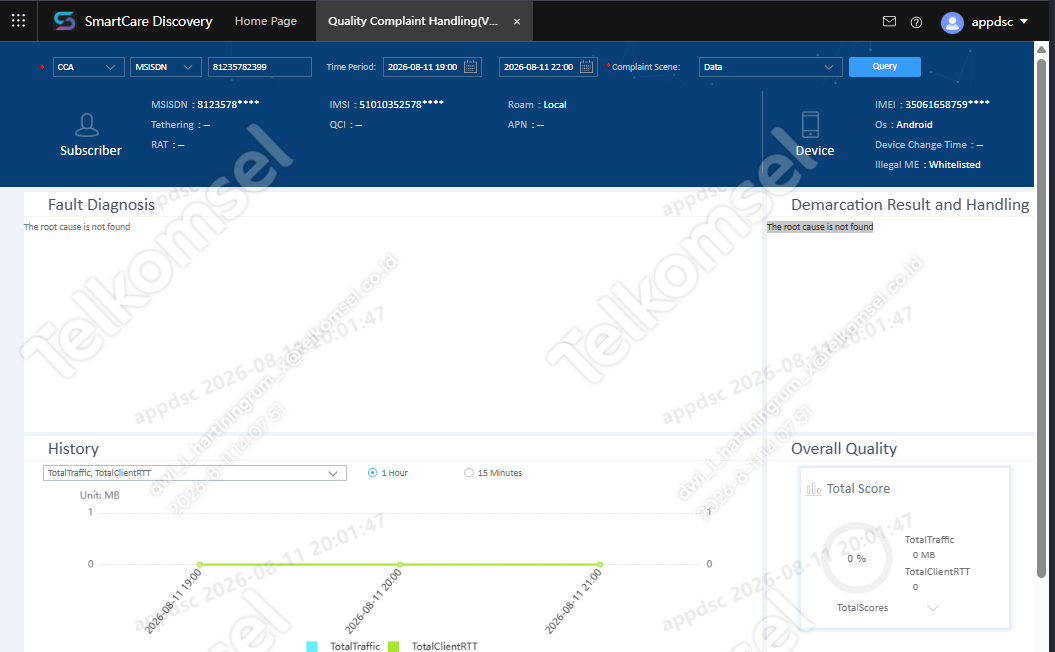
Task: Click the chart point at 2026-08-11 21:00
Action: 599,565
